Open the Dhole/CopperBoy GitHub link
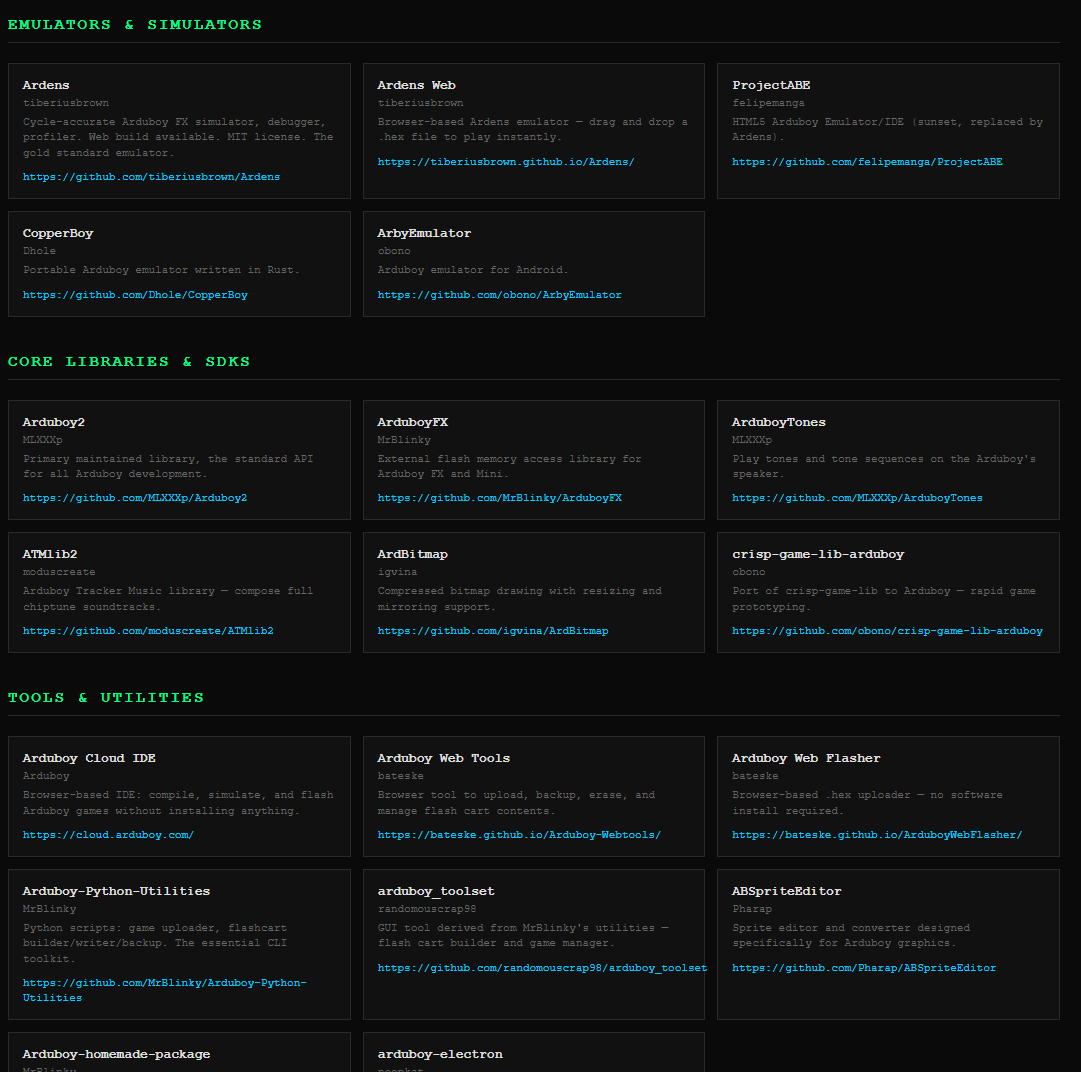The height and width of the screenshot is (1072, 1081). (x=135, y=295)
